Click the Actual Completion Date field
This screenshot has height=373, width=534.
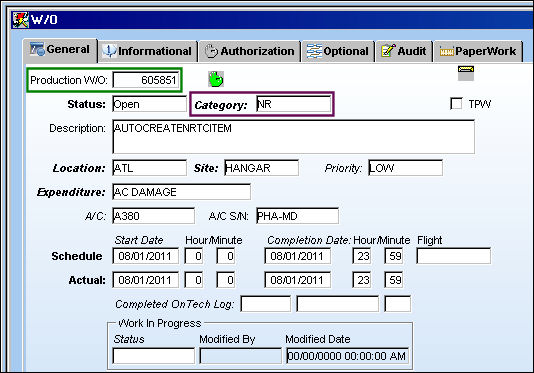pyautogui.click(x=298, y=280)
